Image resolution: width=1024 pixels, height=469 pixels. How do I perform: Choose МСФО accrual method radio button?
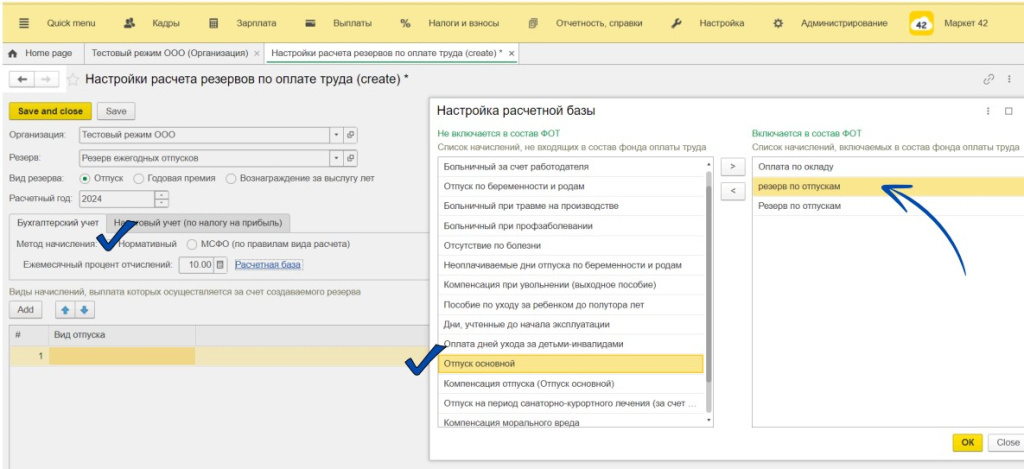pyautogui.click(x=192, y=244)
